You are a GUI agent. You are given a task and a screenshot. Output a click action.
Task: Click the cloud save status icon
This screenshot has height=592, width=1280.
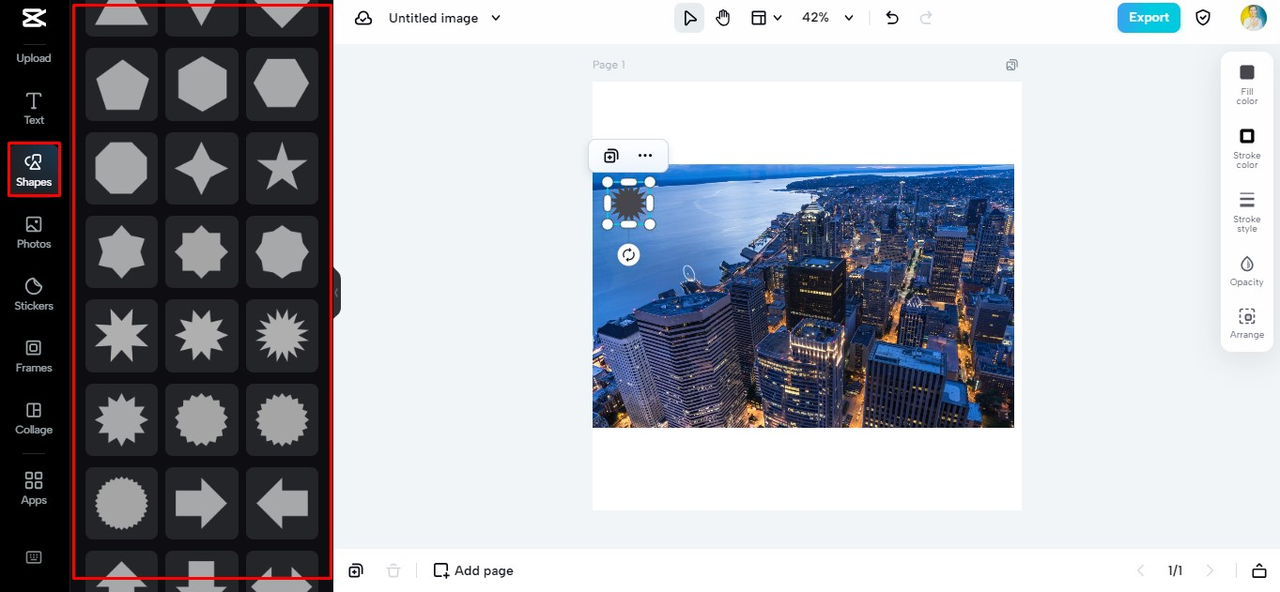tap(364, 18)
